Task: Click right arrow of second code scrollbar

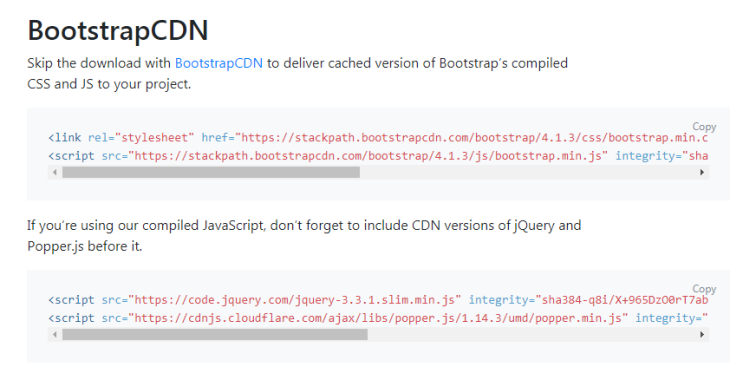Action: [x=702, y=334]
